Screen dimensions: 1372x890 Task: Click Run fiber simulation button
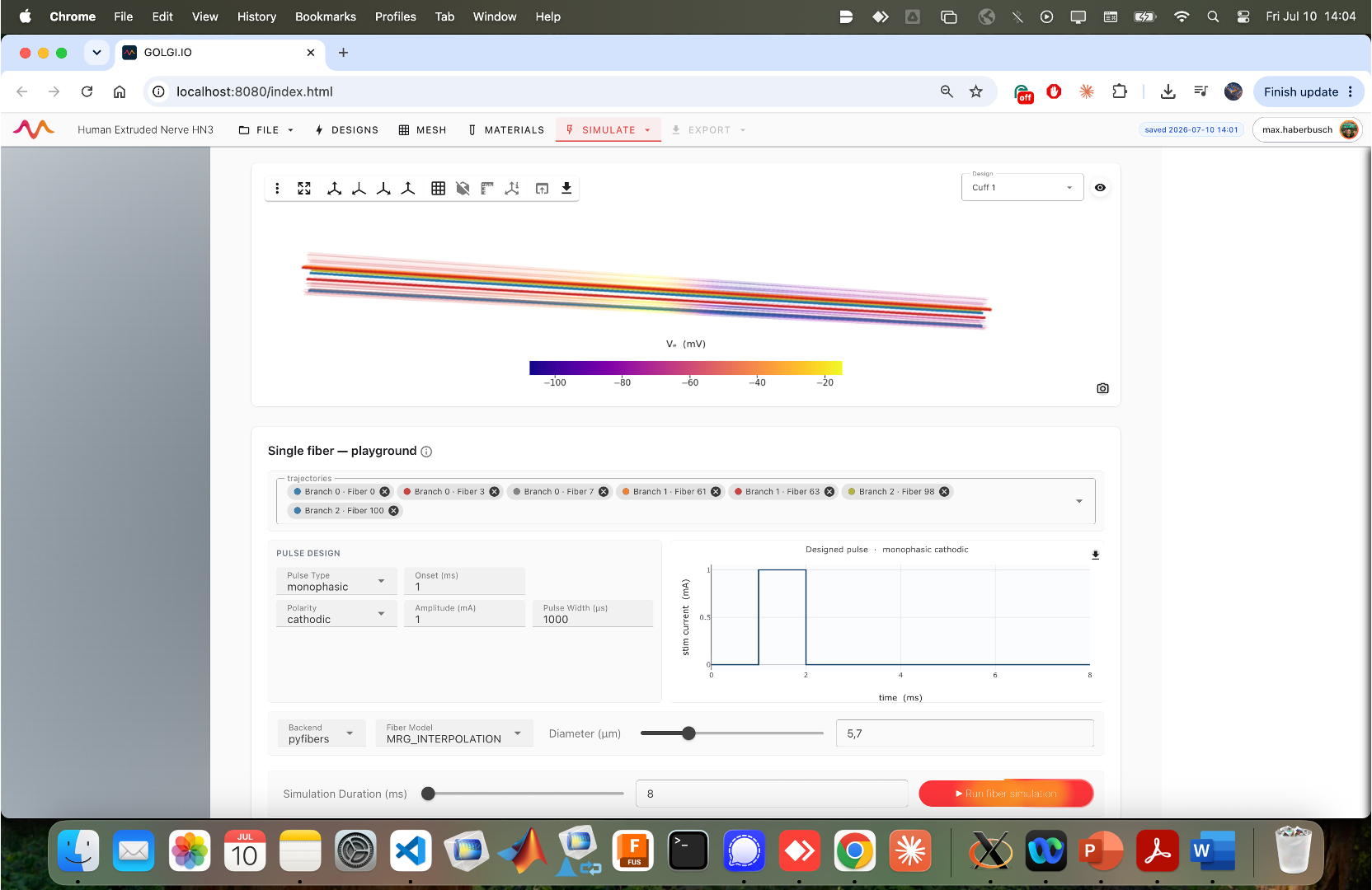click(1006, 794)
